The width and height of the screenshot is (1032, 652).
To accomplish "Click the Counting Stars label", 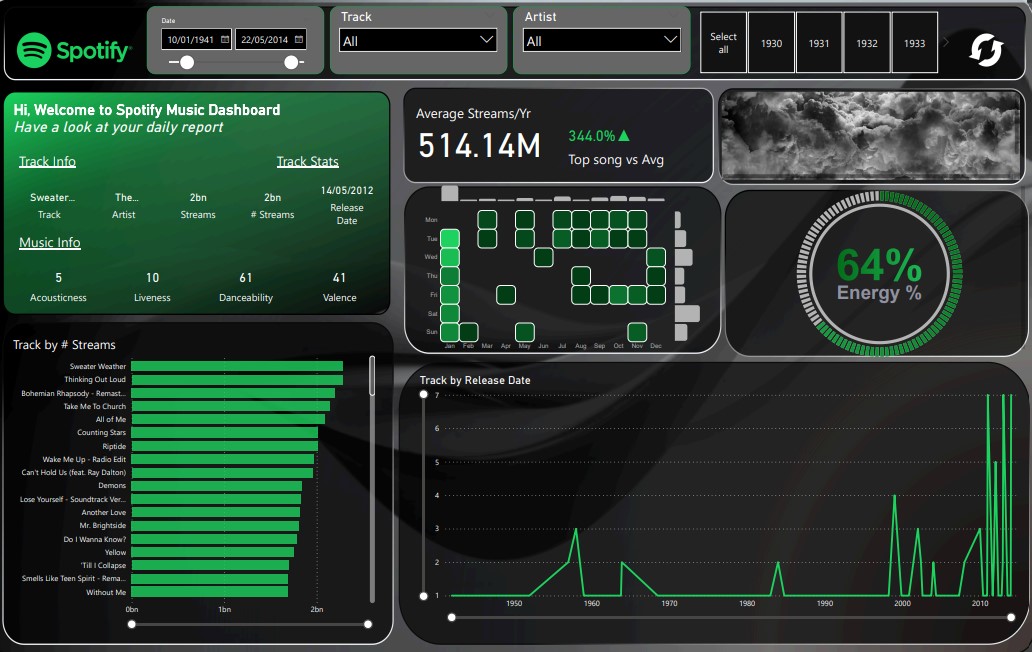I will coord(101,433).
